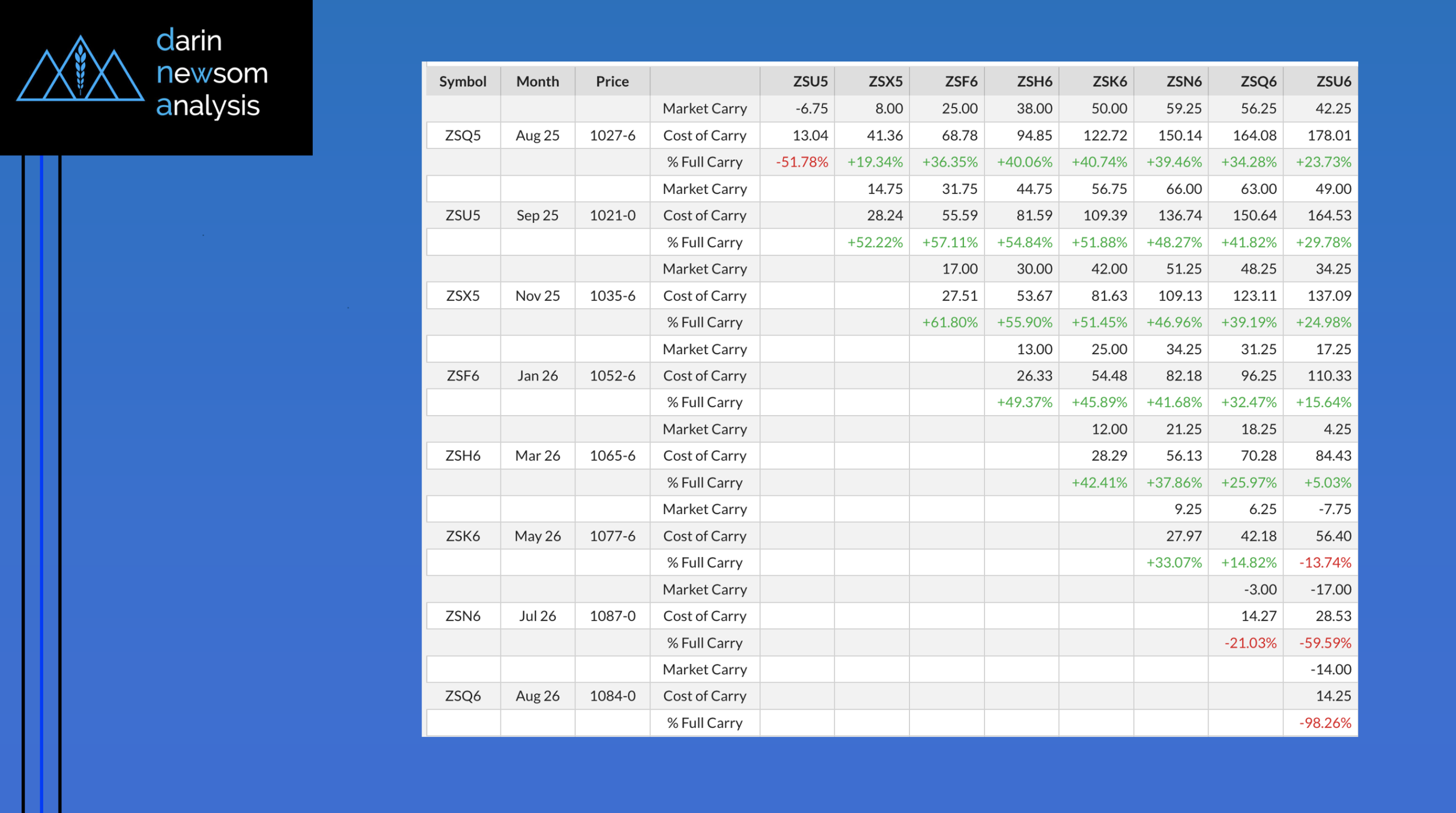Select the Month column header
1456x813 pixels.
tap(537, 82)
